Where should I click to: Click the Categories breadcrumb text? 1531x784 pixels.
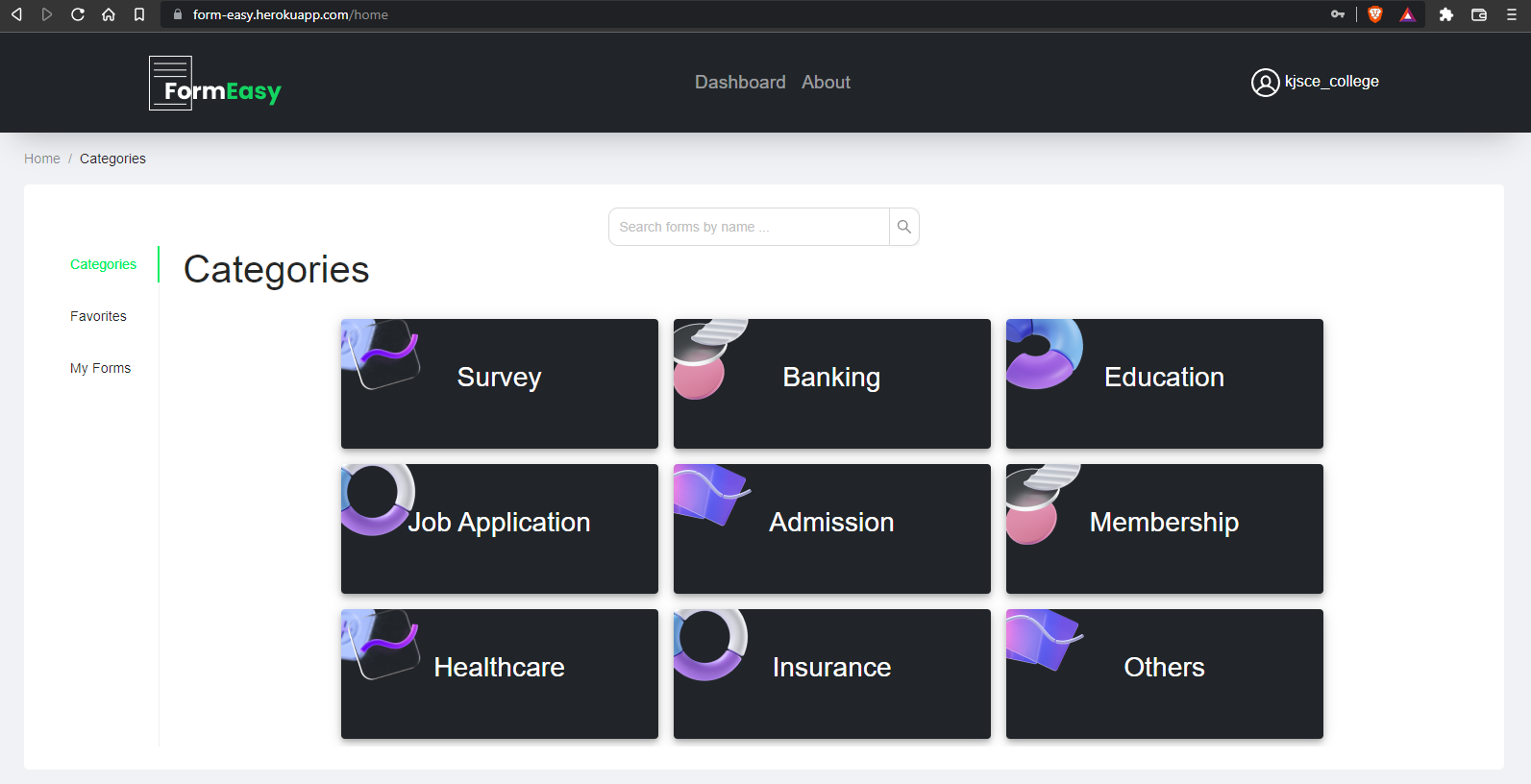pyautogui.click(x=112, y=159)
